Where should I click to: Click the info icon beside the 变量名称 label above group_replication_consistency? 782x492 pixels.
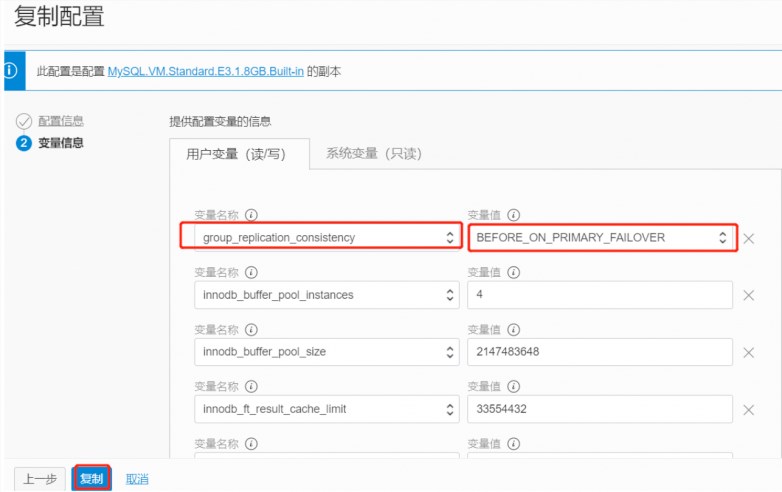(251, 215)
